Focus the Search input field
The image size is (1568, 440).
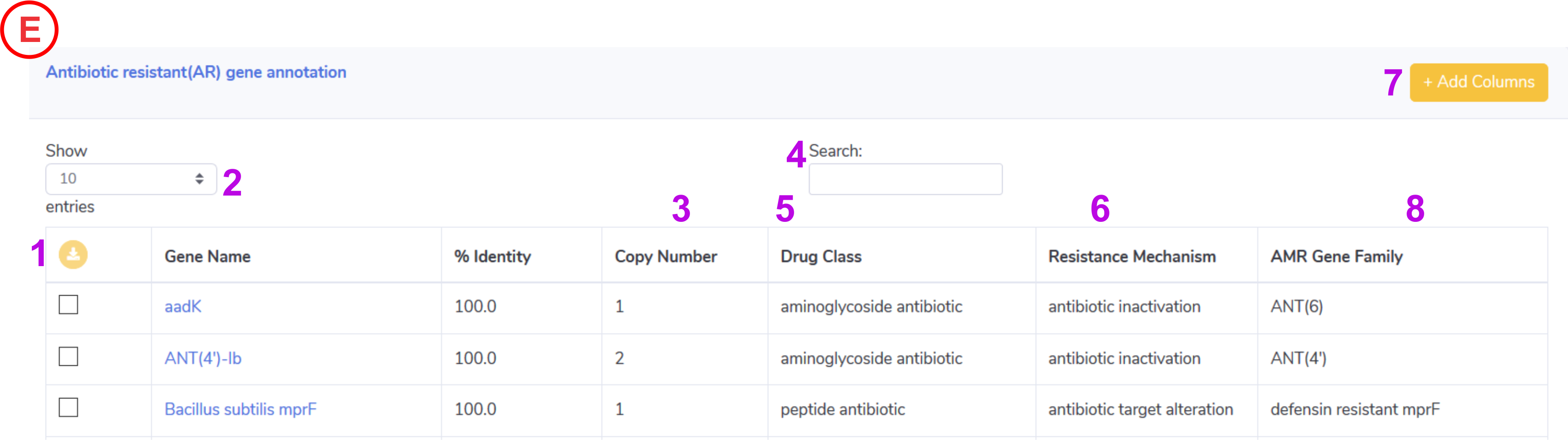pos(905,179)
